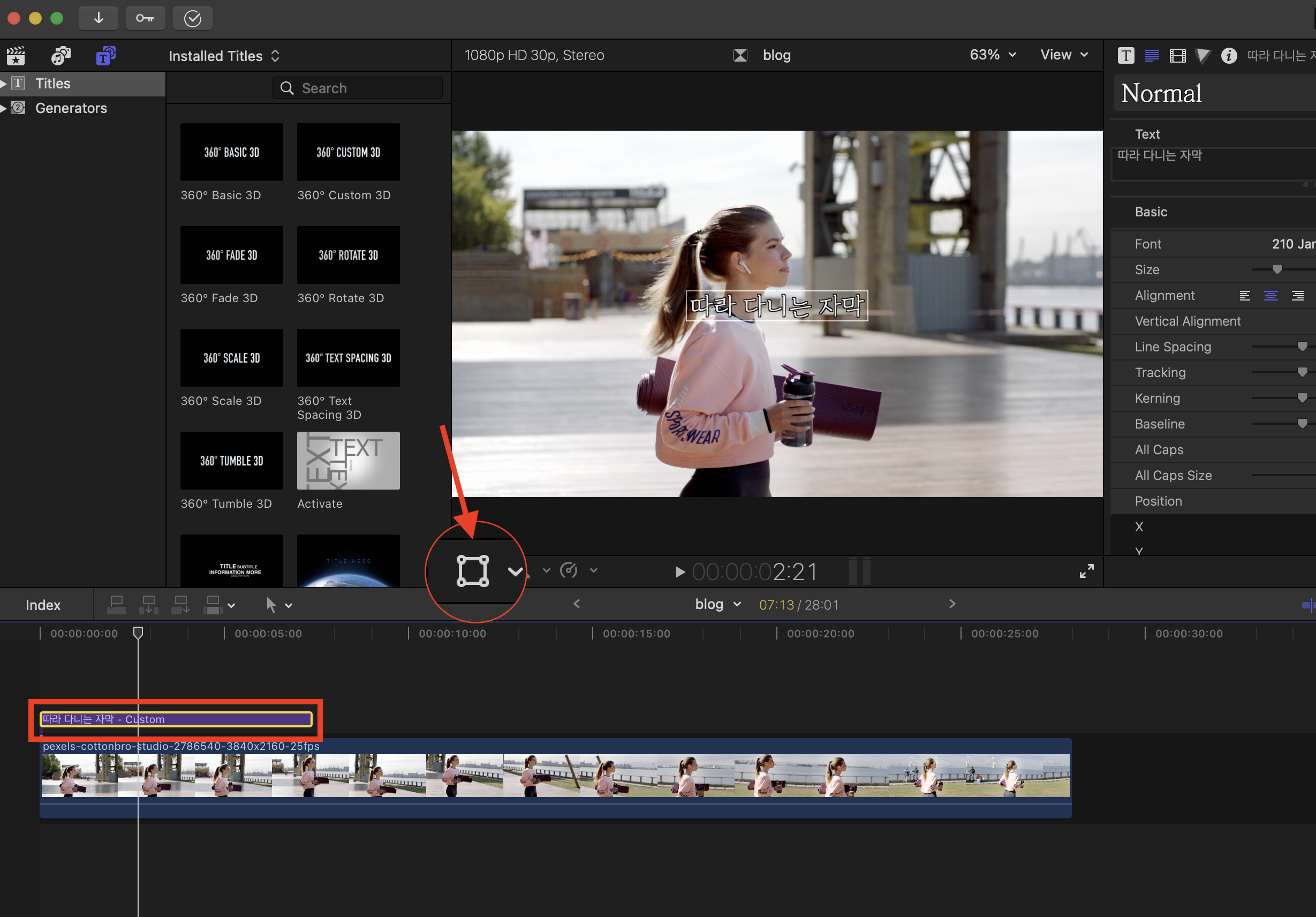
Task: Open the 63% zoom dropdown
Action: [993, 55]
